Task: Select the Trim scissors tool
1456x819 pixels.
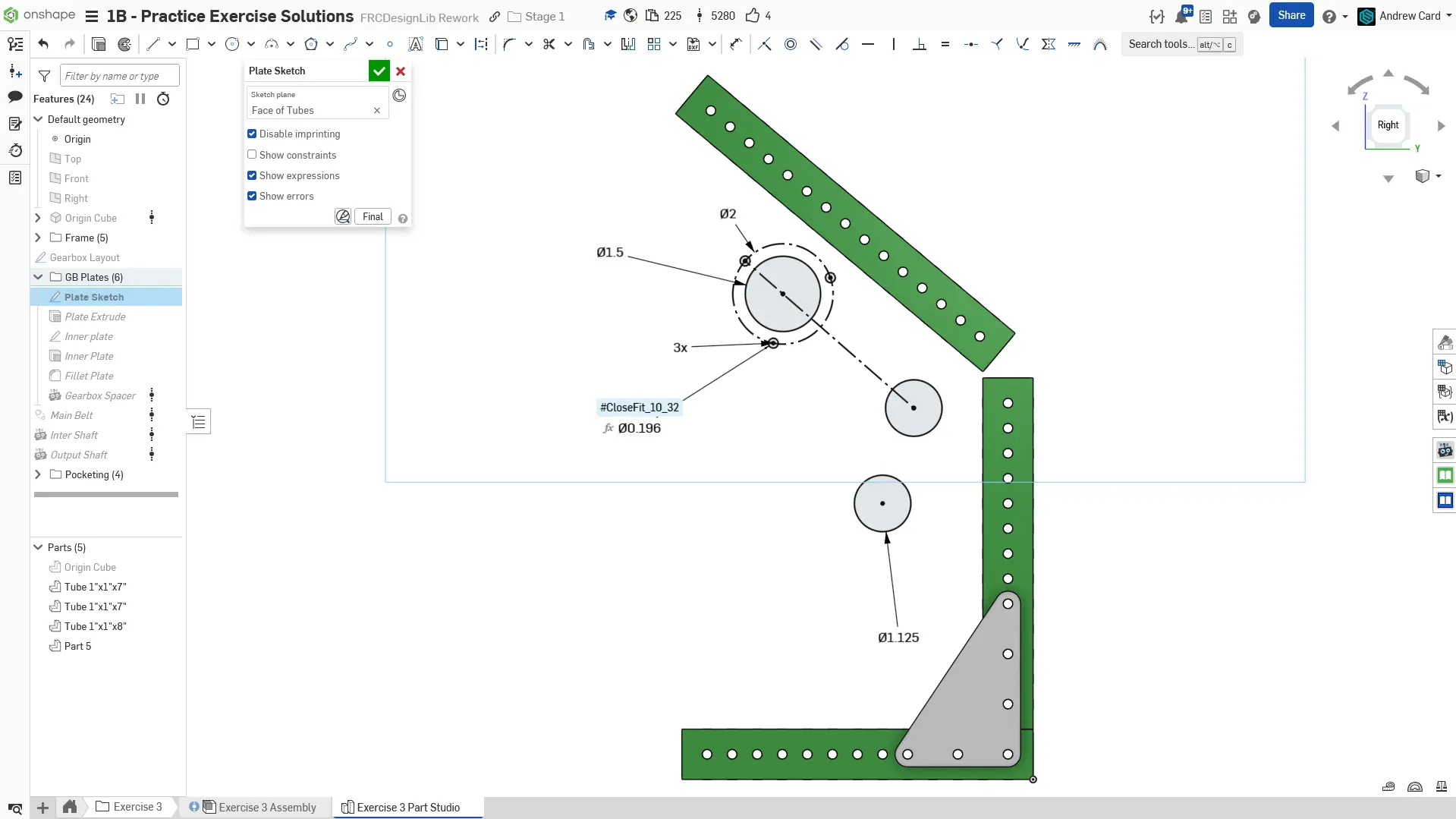Action: pyautogui.click(x=549, y=44)
